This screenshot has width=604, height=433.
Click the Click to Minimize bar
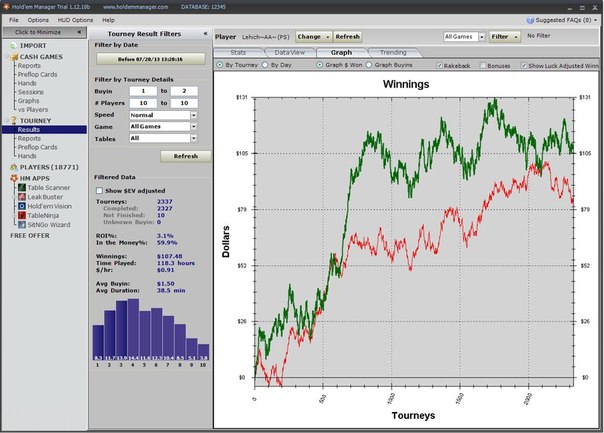click(44, 32)
